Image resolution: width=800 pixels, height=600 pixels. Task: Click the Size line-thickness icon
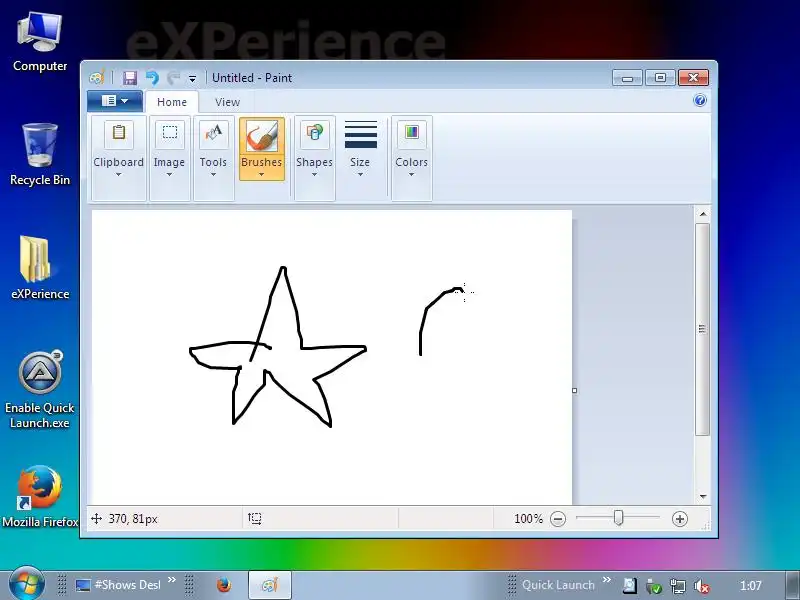361,134
